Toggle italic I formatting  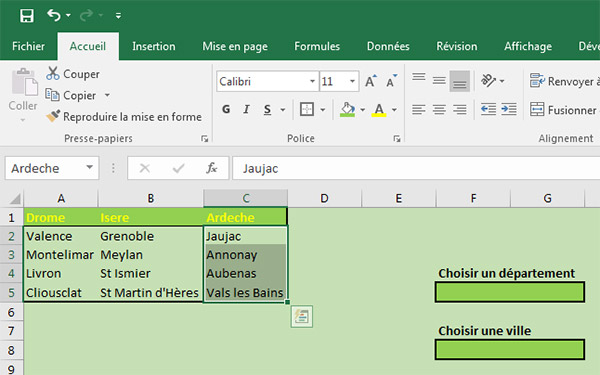[x=246, y=109]
